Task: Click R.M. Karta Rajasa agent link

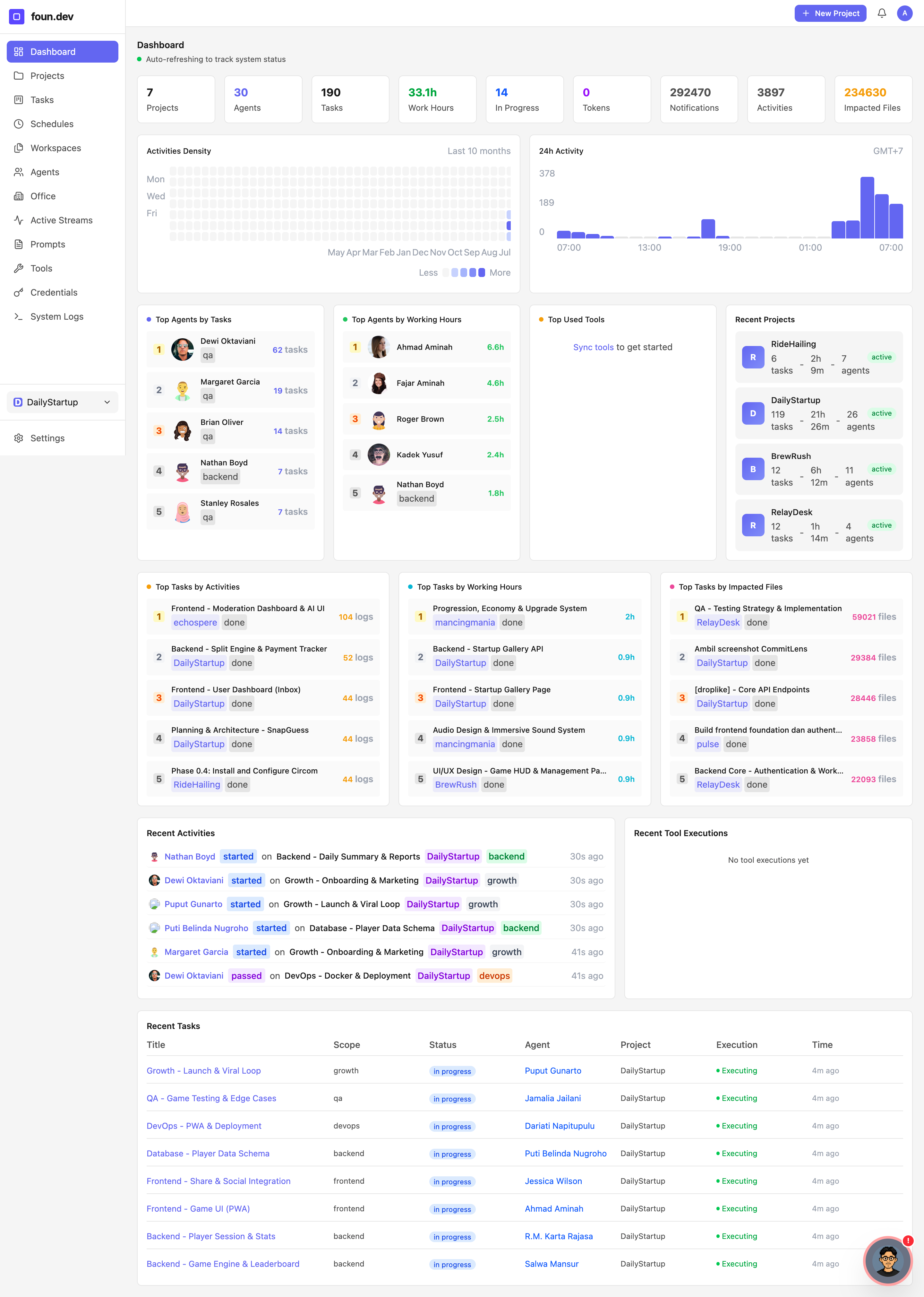Action: click(559, 1237)
